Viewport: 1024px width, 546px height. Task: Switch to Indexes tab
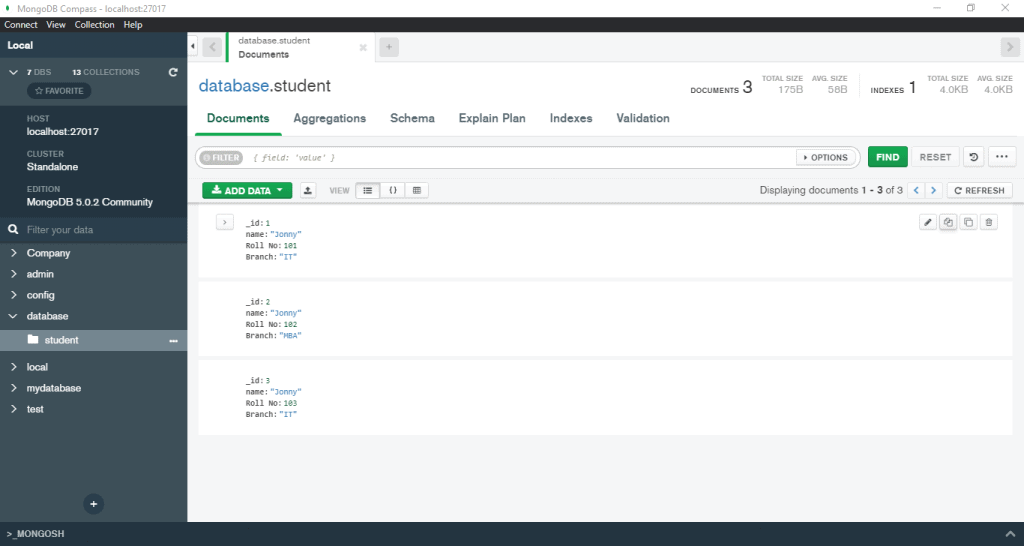[571, 118]
